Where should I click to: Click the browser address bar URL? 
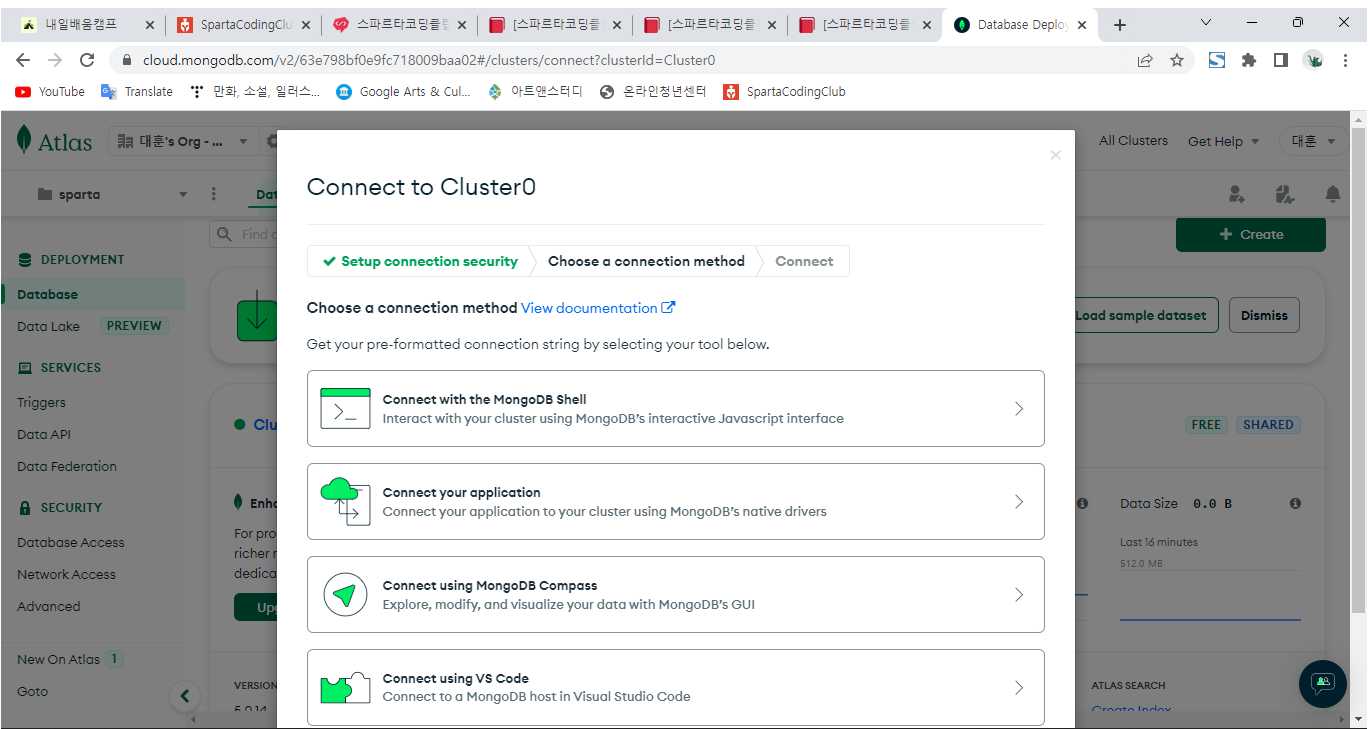[429, 60]
